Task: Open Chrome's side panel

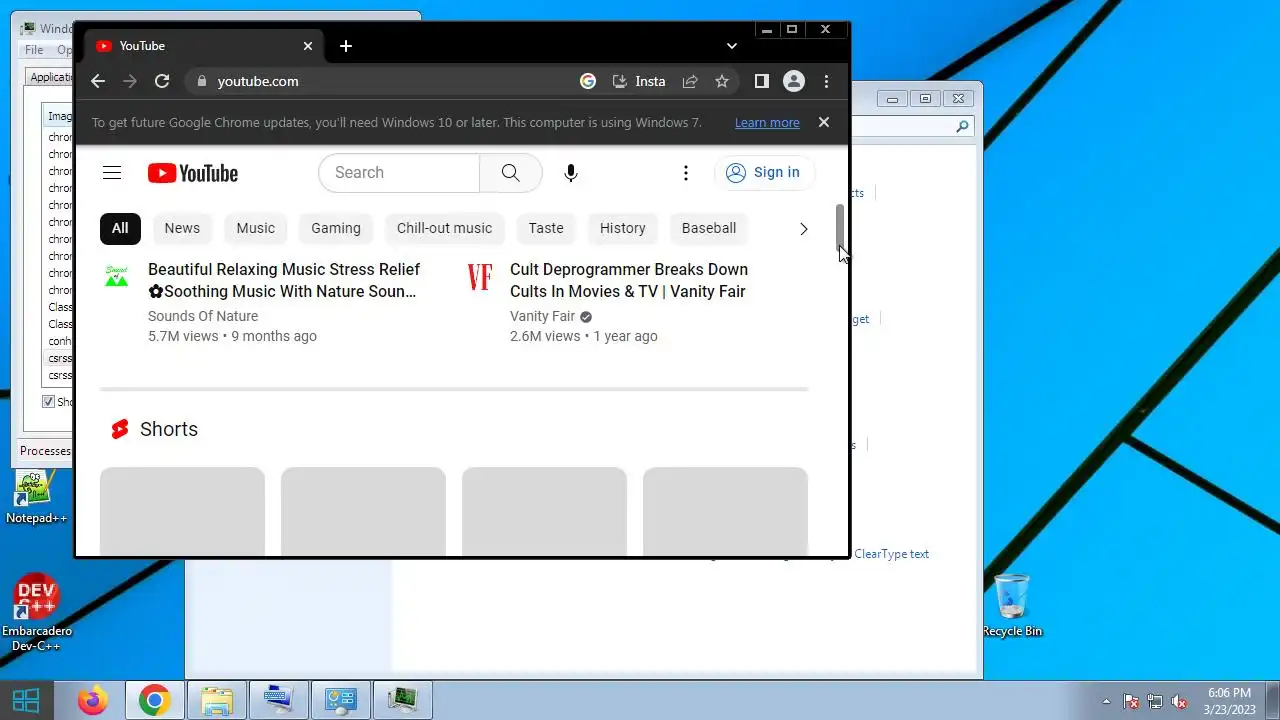Action: pyautogui.click(x=762, y=81)
